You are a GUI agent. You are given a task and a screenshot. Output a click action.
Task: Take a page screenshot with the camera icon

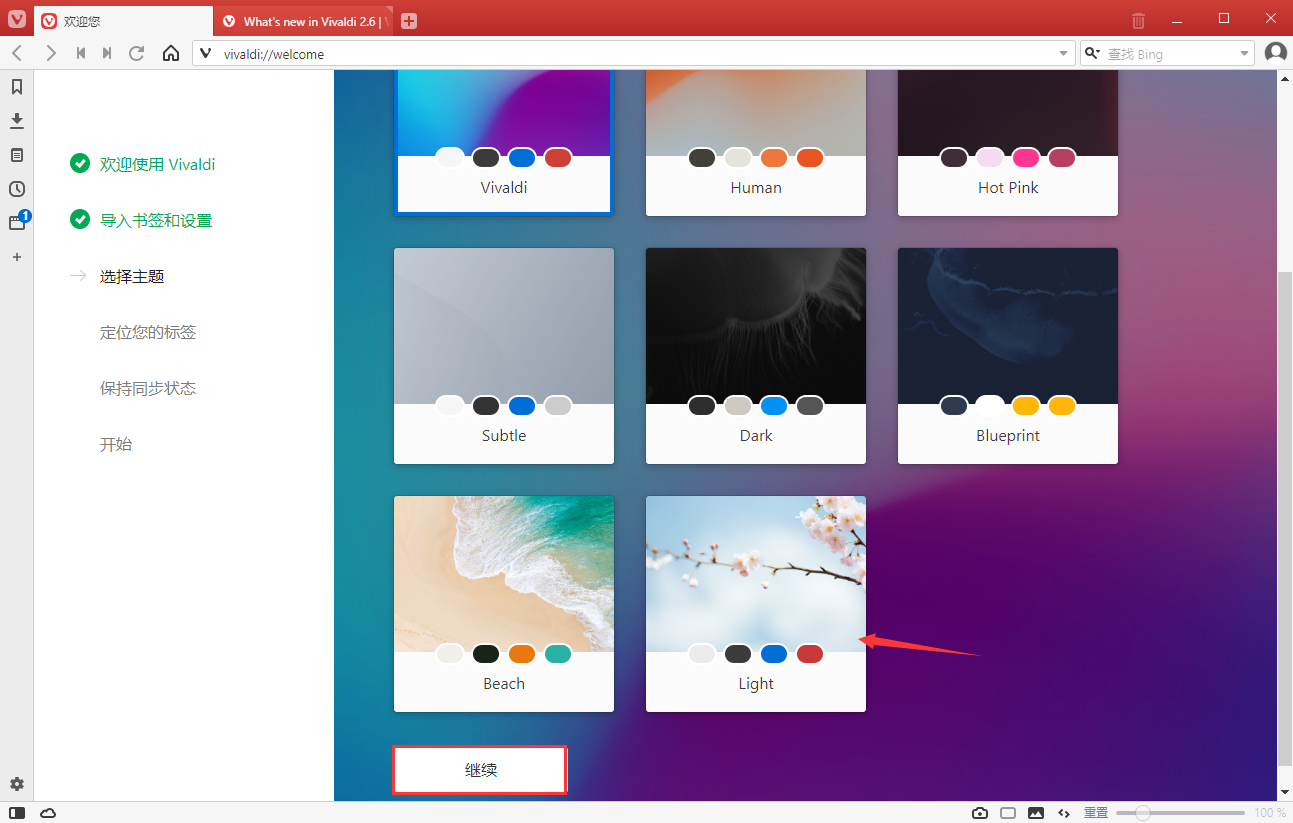pyautogui.click(x=979, y=813)
